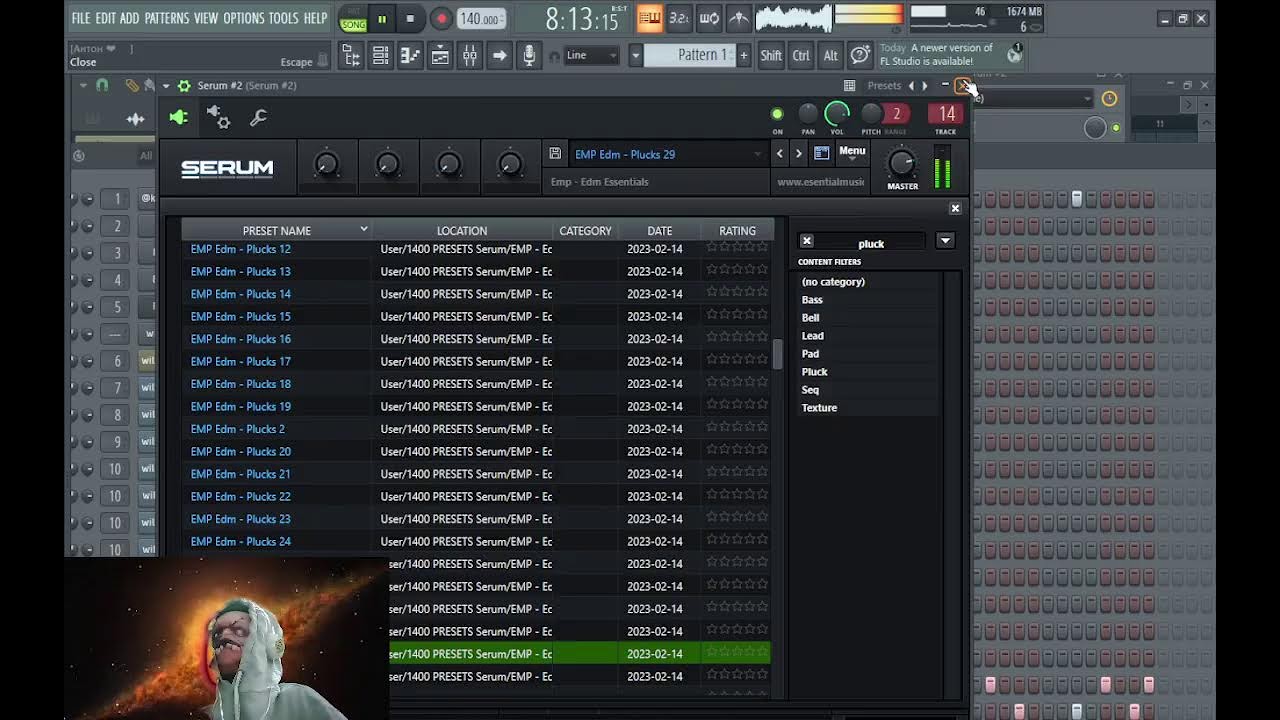Open the search options dropdown arrow
The width and height of the screenshot is (1280, 720).
point(945,241)
